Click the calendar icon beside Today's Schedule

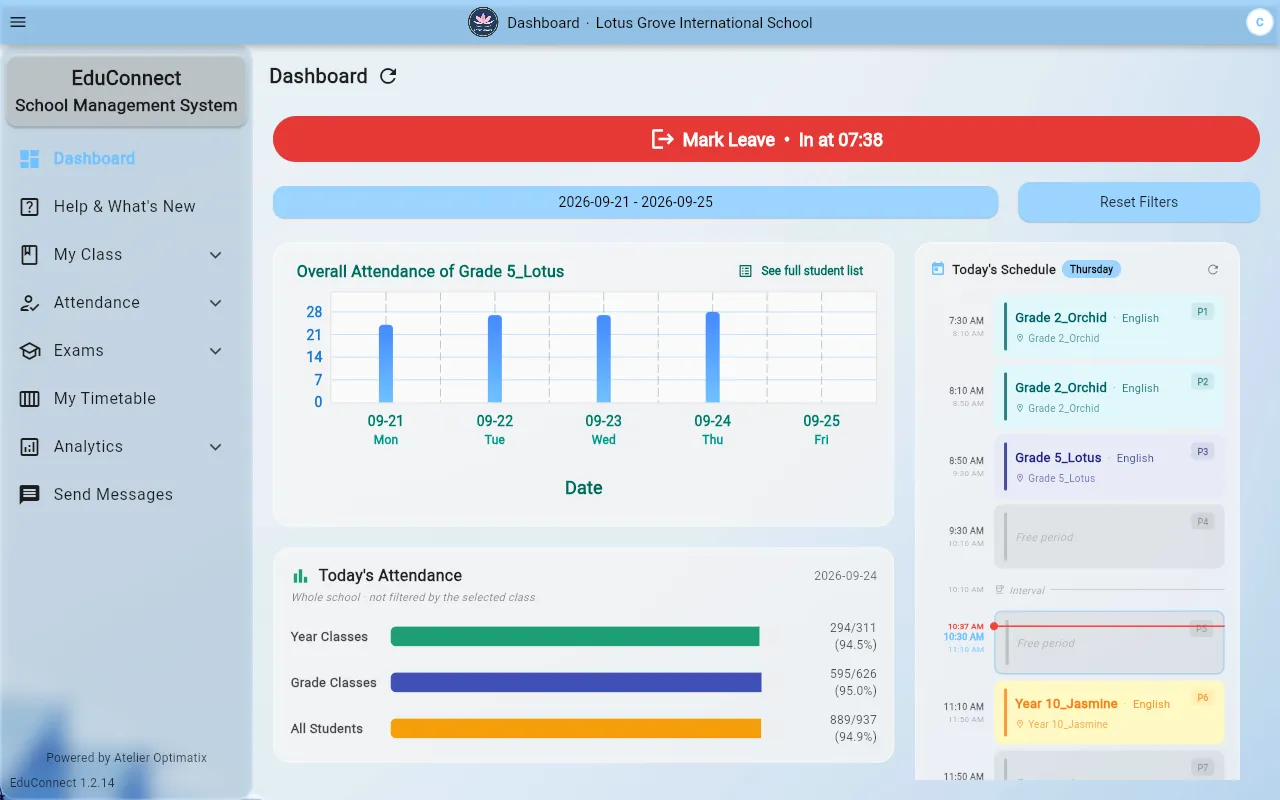(x=938, y=269)
